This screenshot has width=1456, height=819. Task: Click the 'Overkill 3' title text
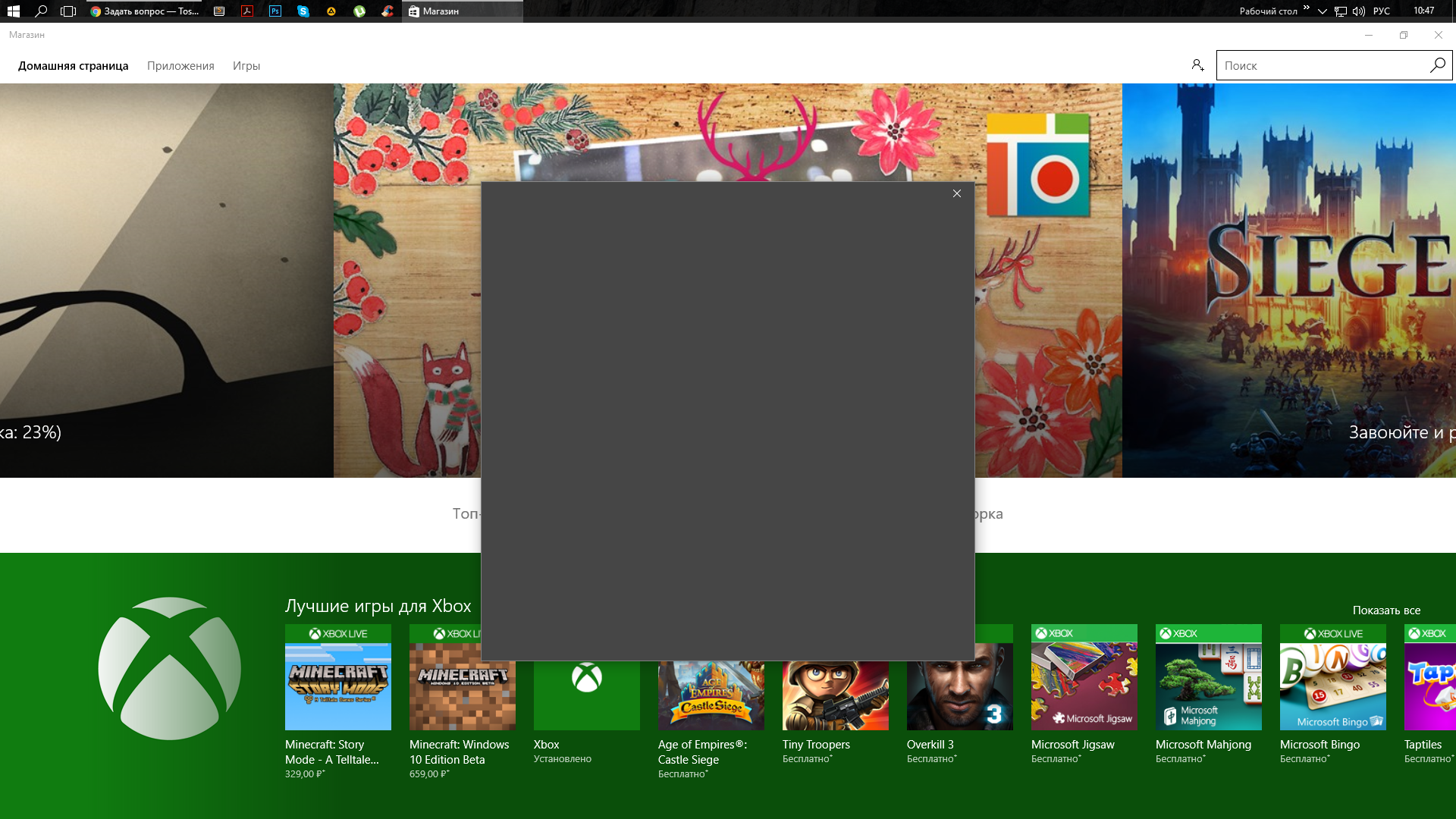point(930,745)
